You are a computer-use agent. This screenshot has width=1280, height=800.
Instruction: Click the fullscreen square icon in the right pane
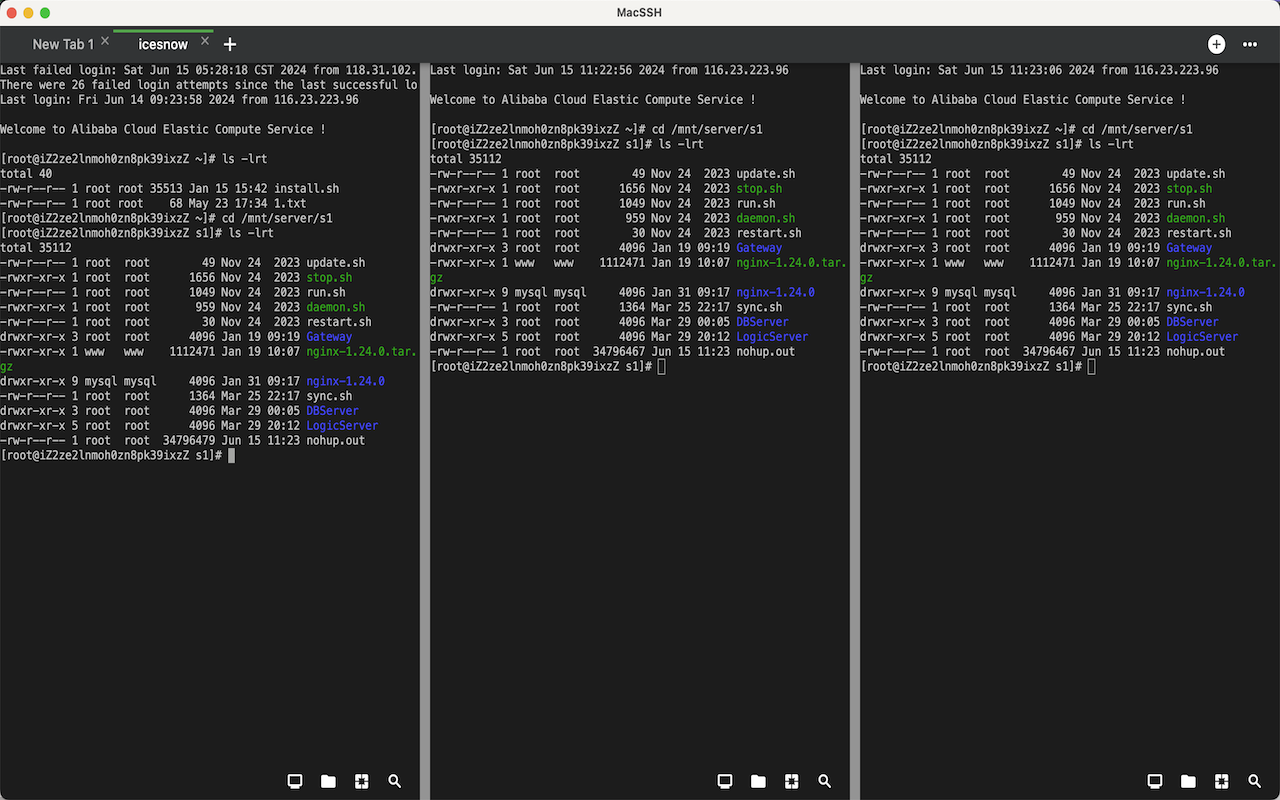pyautogui.click(x=1222, y=781)
